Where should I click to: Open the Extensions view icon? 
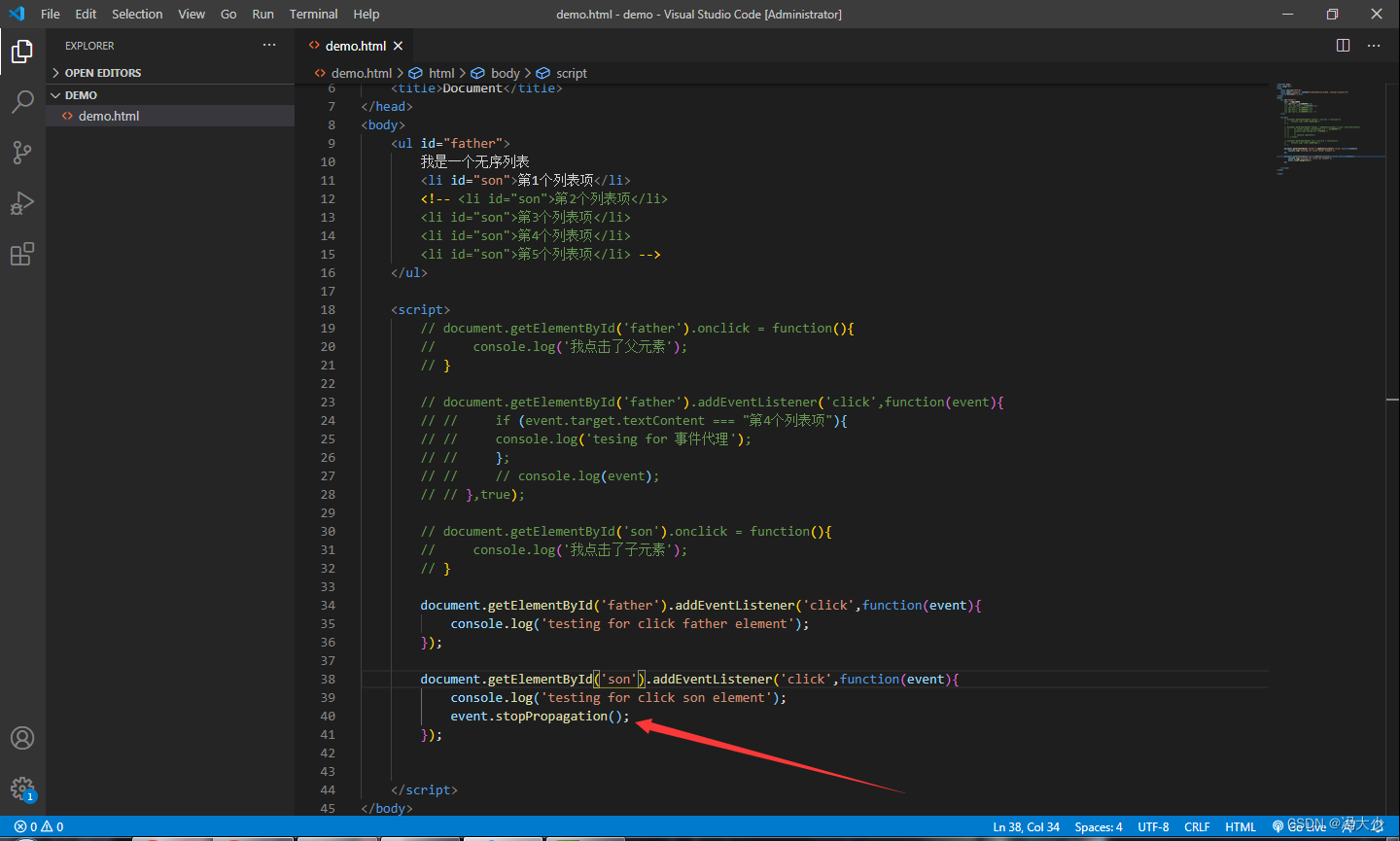tap(21, 254)
